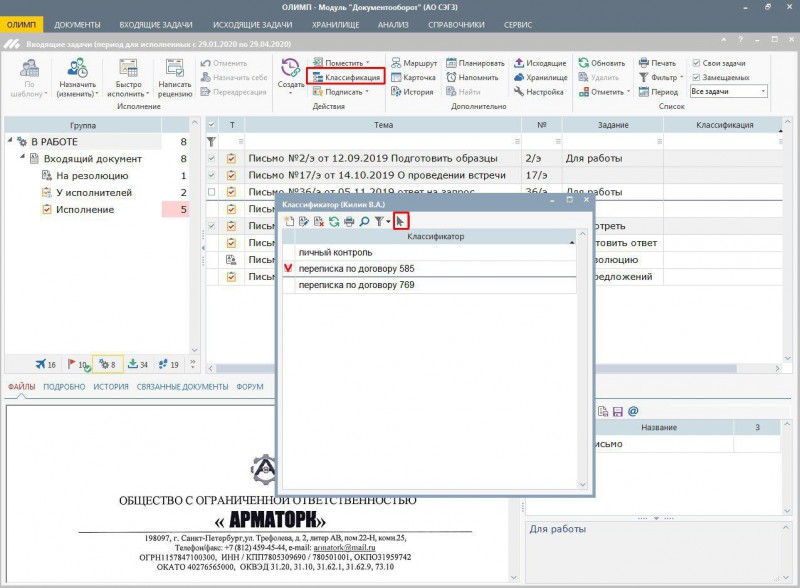Click the delete record icon in Классификатор
This screenshot has height=588, width=800.
tap(319, 222)
